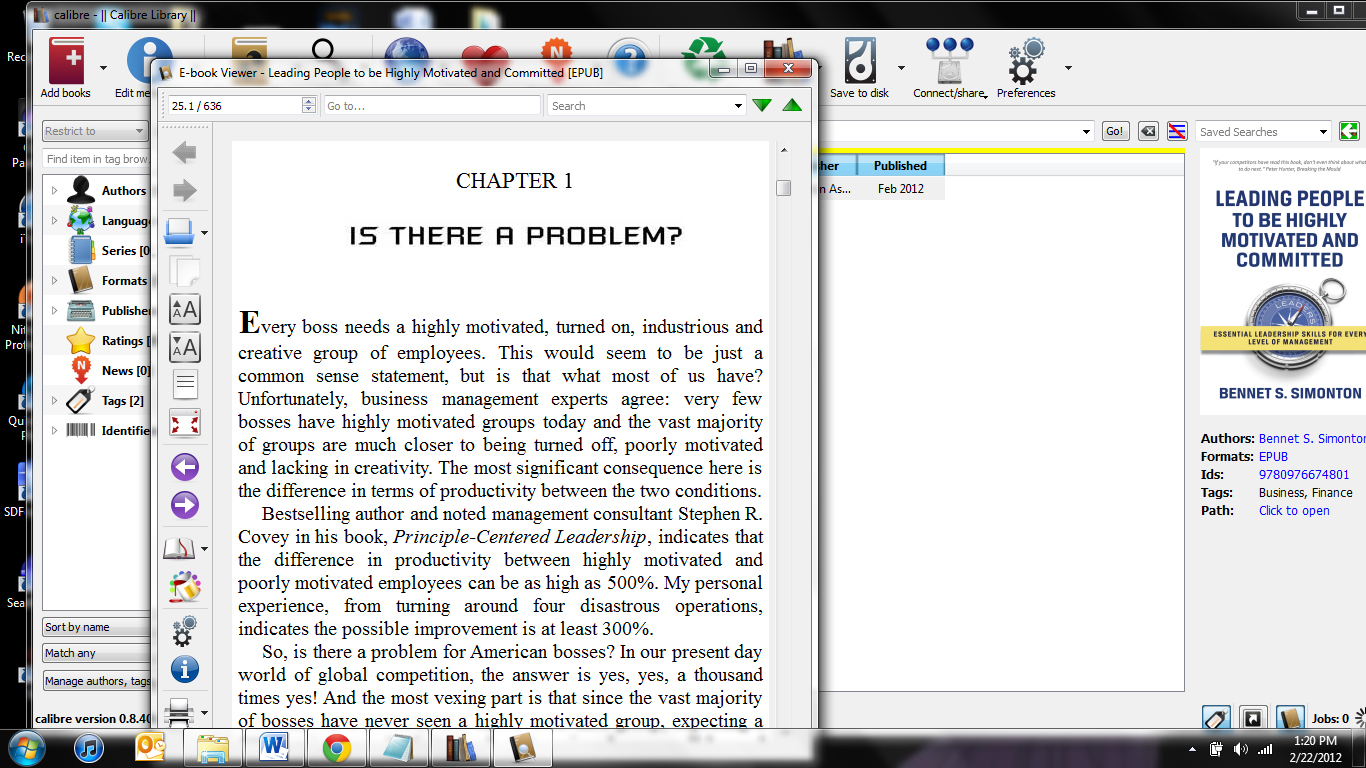Toggle search highlighting striped icon
This screenshot has width=1366, height=768.
point(1178,131)
